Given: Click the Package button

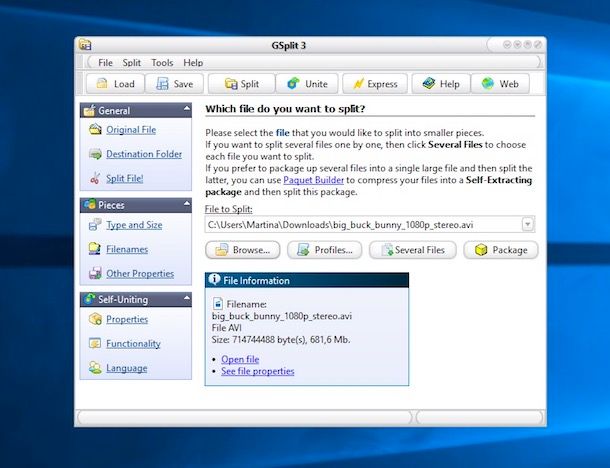Looking at the screenshot, I should point(501,250).
